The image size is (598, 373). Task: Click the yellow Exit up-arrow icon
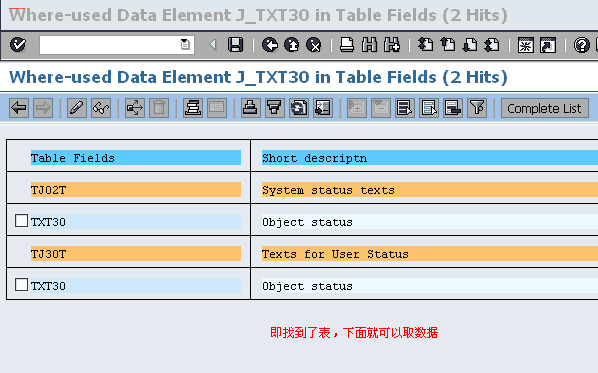pos(292,45)
